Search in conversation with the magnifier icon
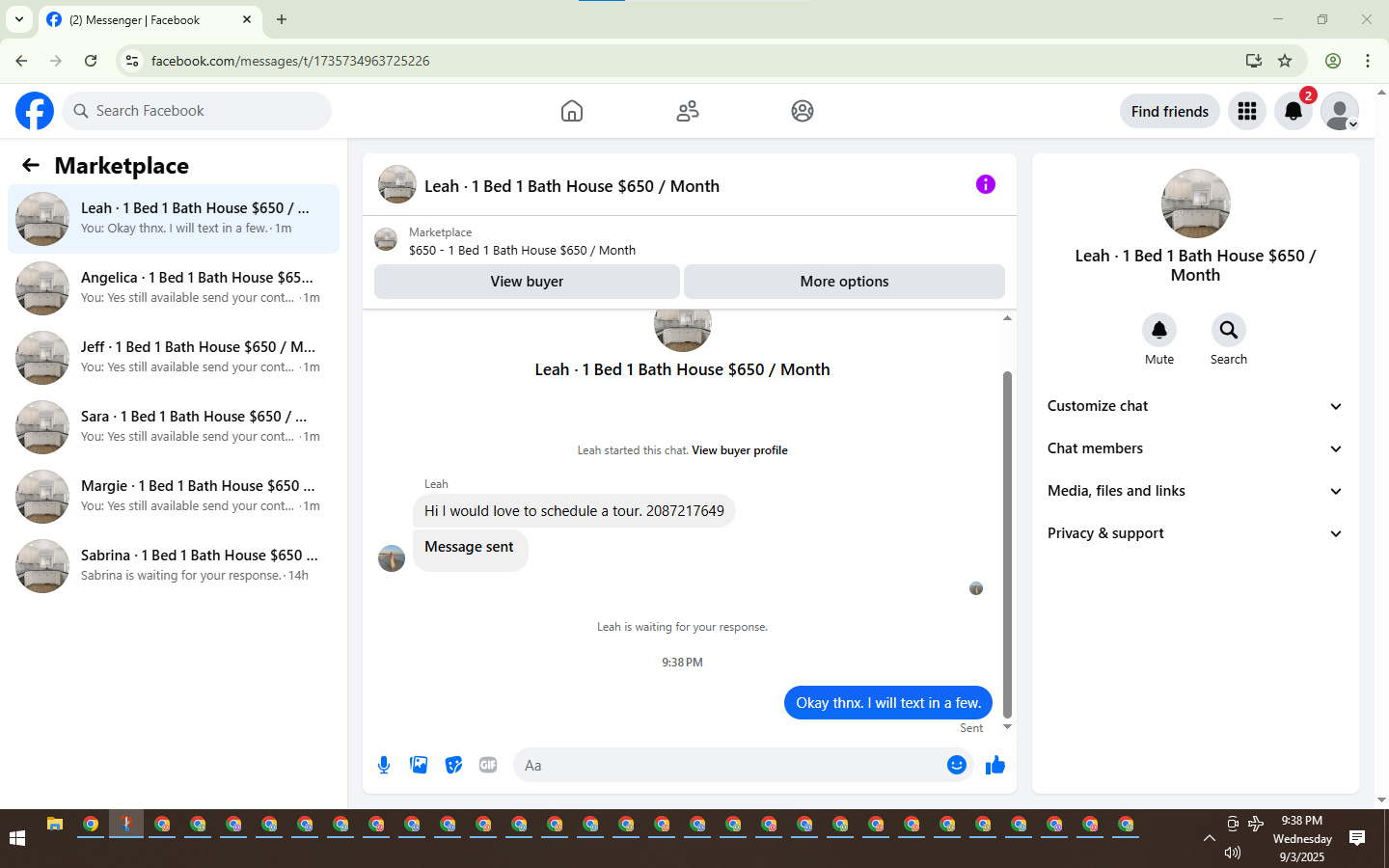The width and height of the screenshot is (1389, 868). (1229, 330)
